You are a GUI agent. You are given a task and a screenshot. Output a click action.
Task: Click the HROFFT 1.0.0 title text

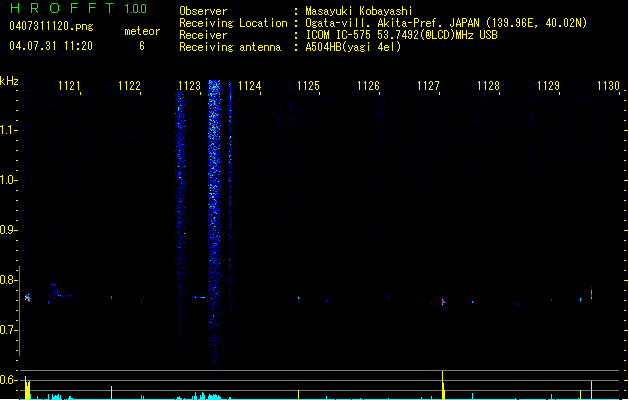pyautogui.click(x=78, y=8)
